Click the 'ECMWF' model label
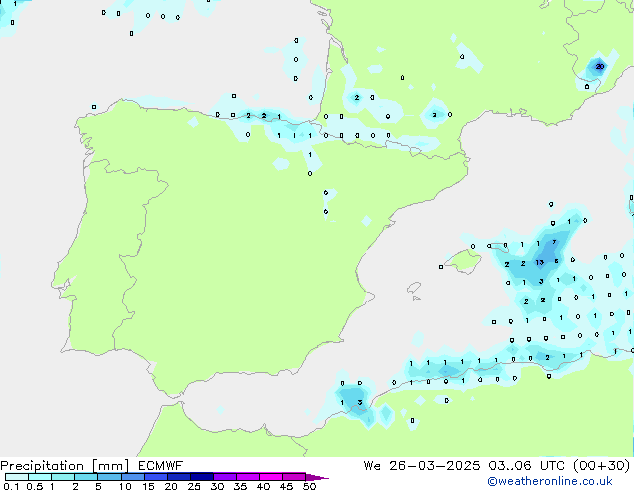 tap(161, 466)
